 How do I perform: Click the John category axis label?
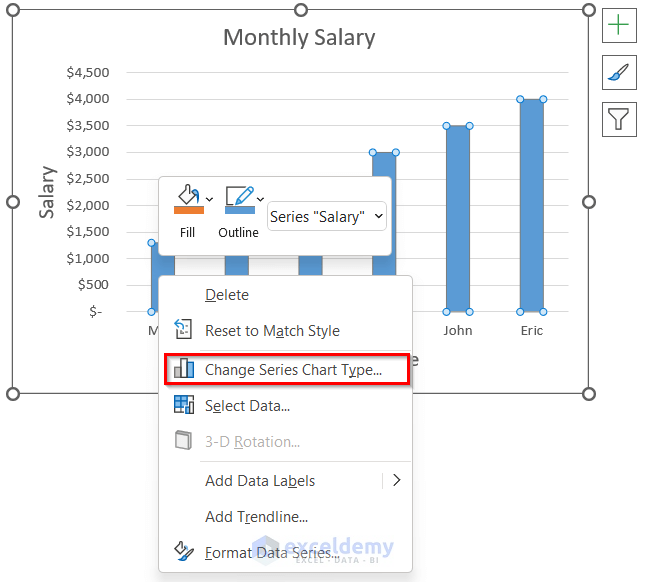coord(458,330)
